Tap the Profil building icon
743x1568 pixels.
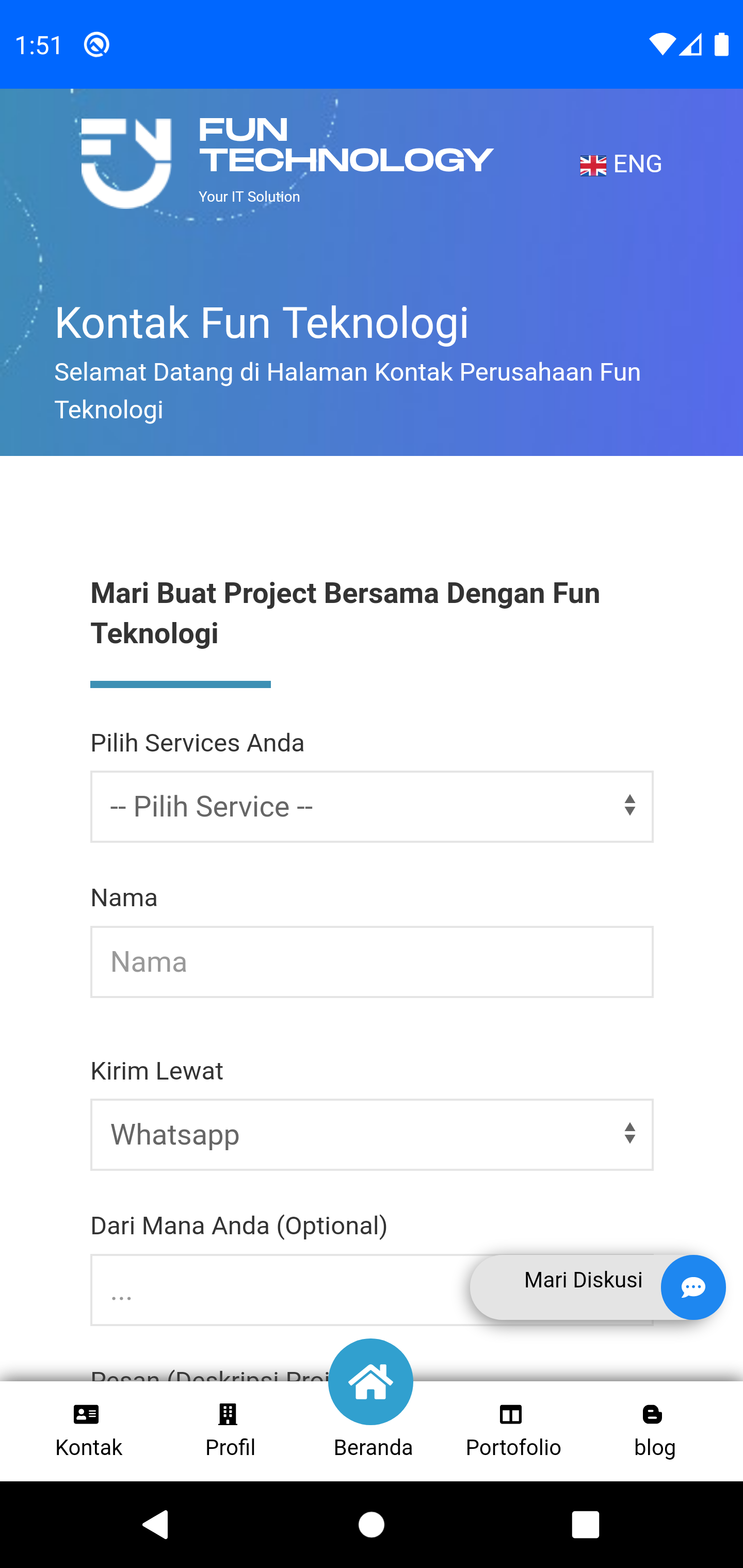pos(228,1415)
